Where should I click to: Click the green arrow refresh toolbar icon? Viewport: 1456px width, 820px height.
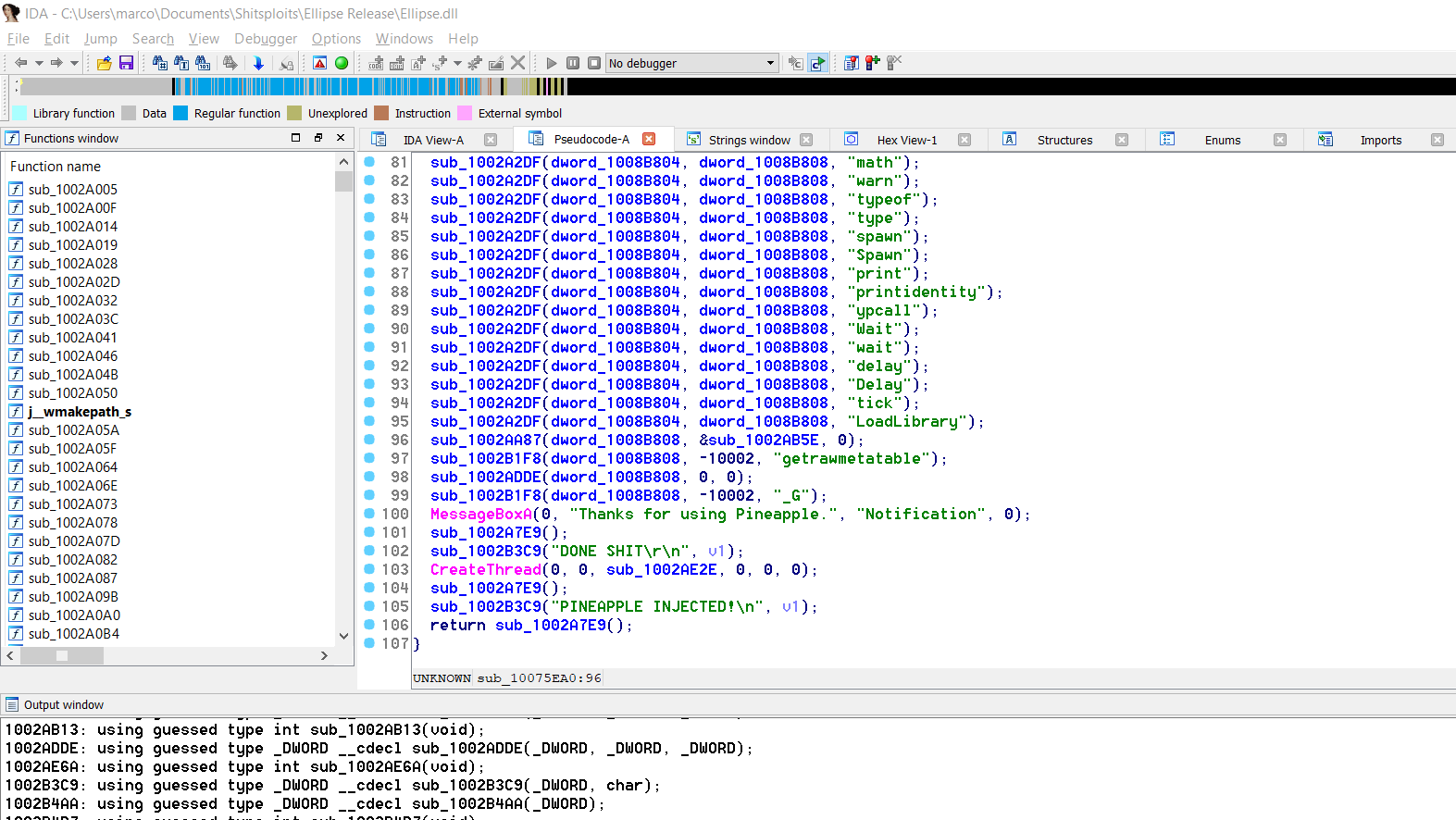click(x=817, y=63)
